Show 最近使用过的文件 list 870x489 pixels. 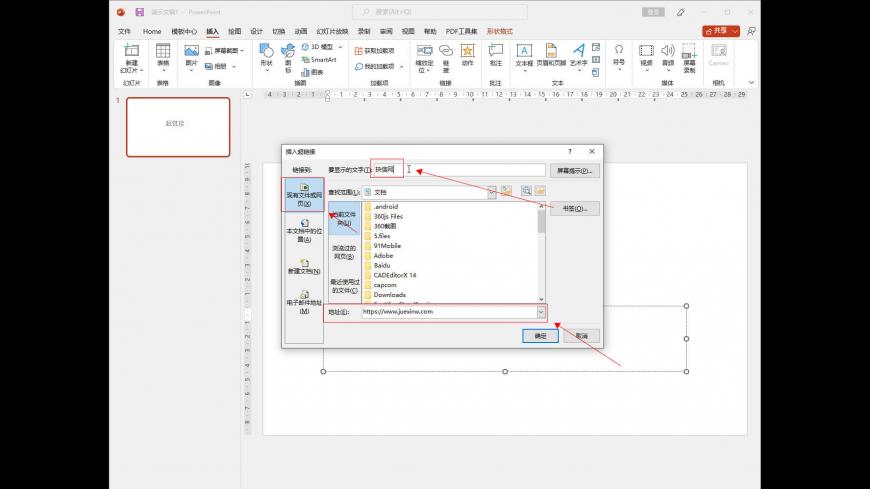click(343, 286)
